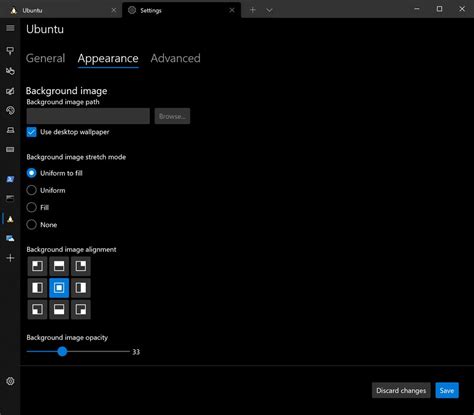Click the background image opacity slider thumb

(62, 351)
